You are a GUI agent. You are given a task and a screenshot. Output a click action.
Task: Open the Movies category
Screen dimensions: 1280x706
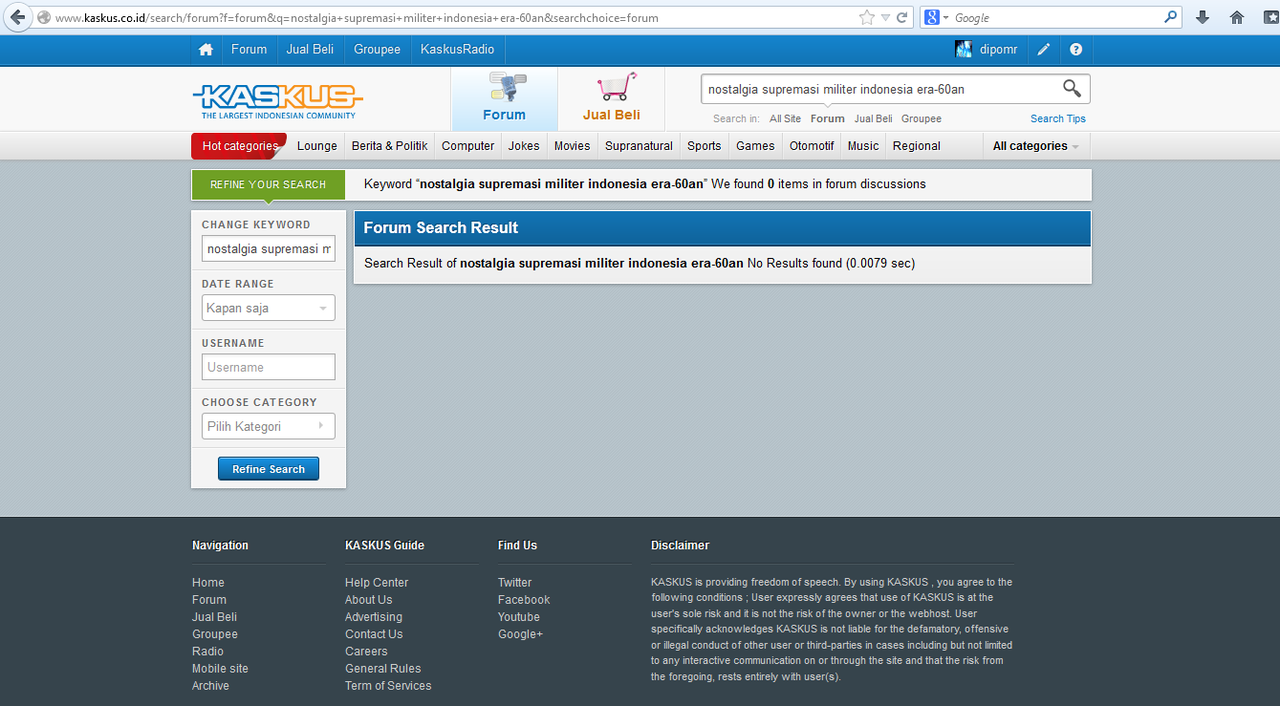click(572, 146)
